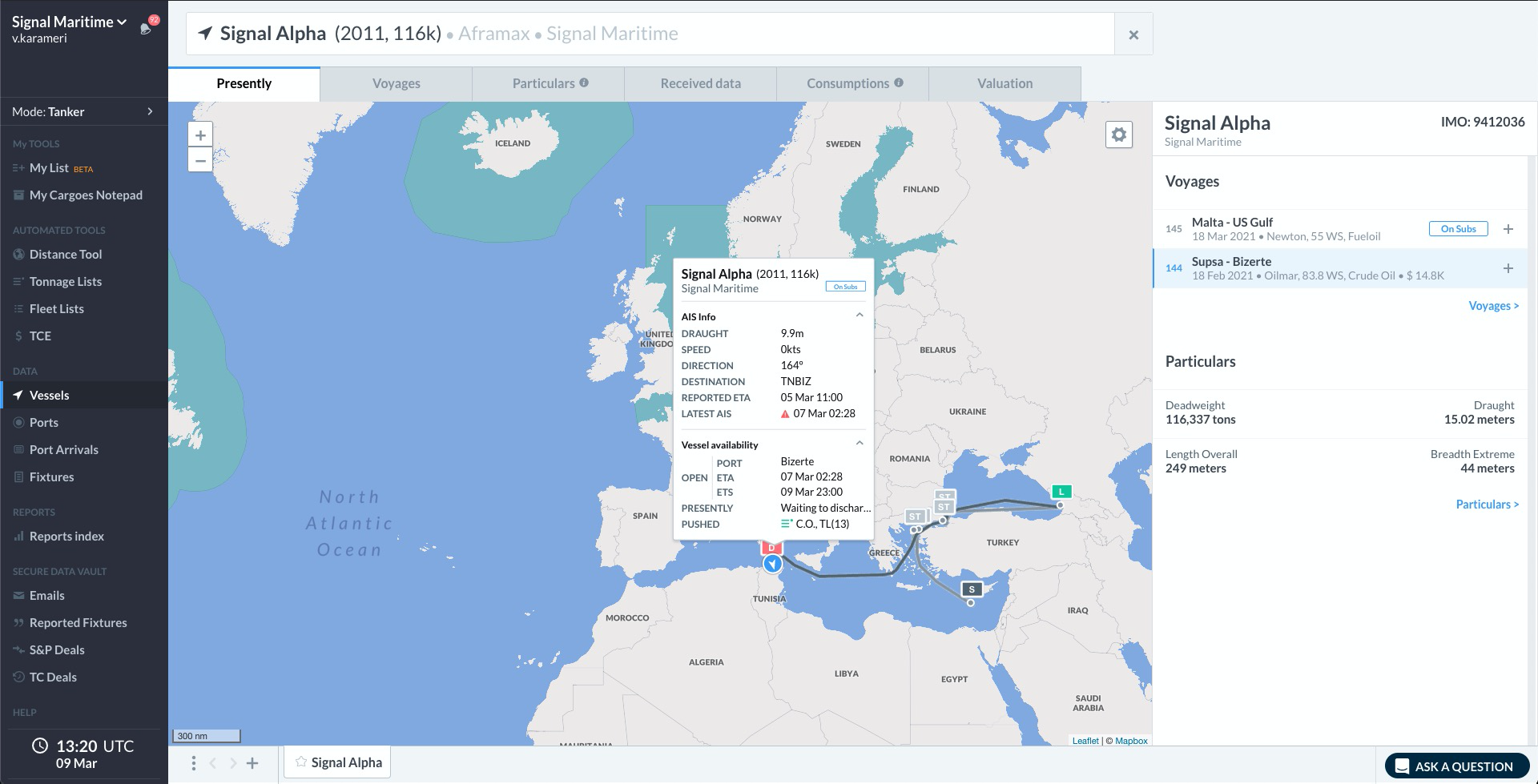Click the On Subs badge in popup
Viewport: 1538px width, 784px height.
pos(845,287)
